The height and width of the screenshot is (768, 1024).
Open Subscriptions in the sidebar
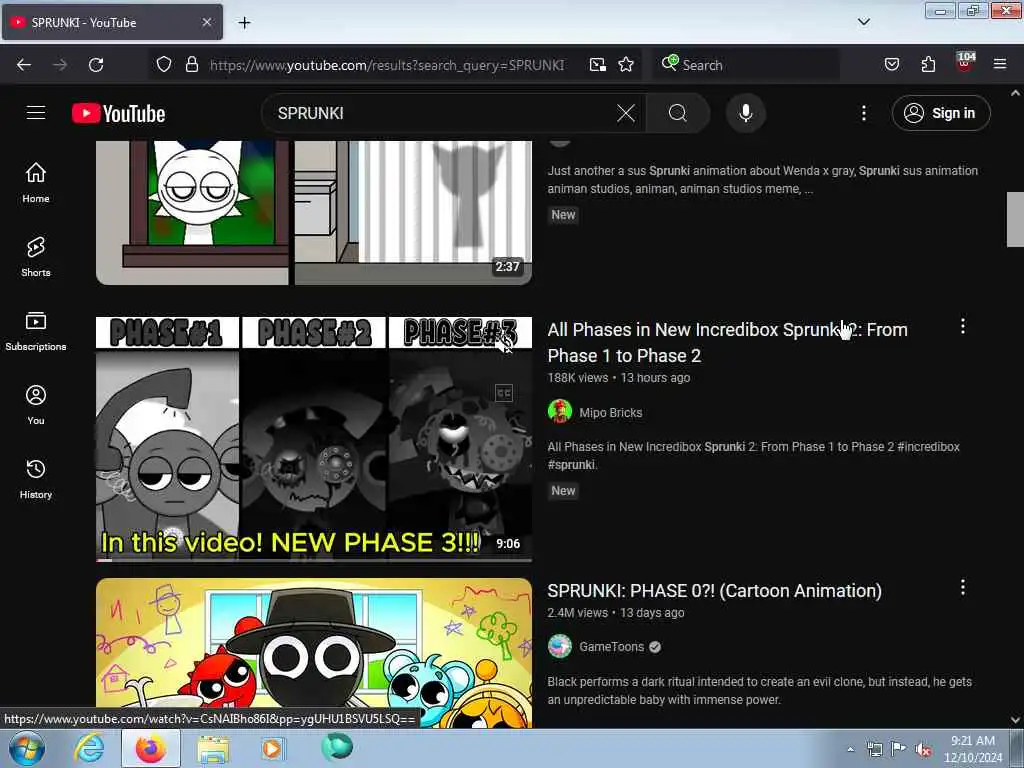tap(36, 330)
